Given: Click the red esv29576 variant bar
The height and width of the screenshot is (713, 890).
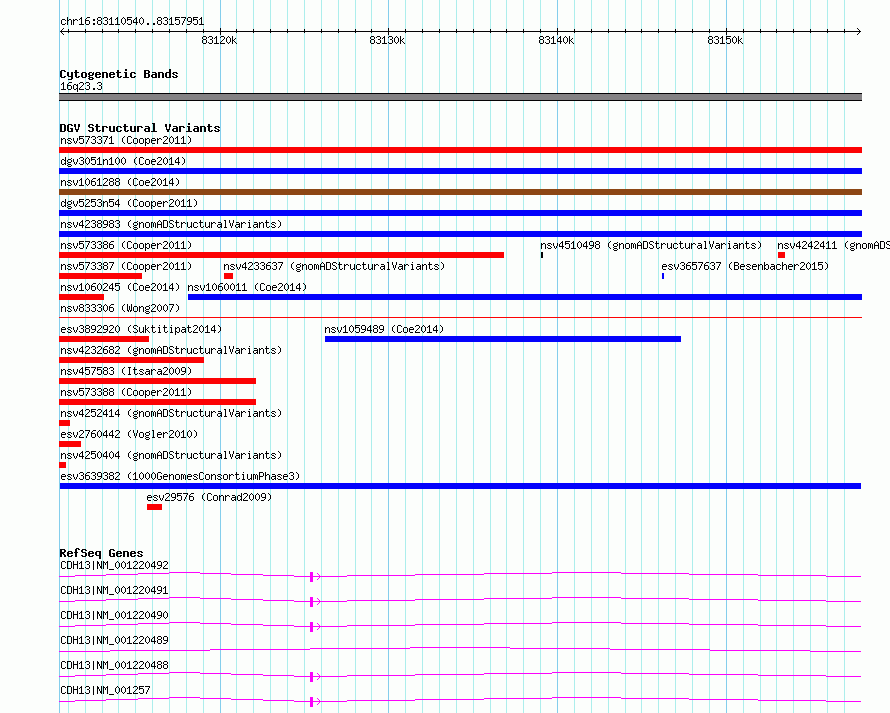Looking at the screenshot, I should (154, 507).
